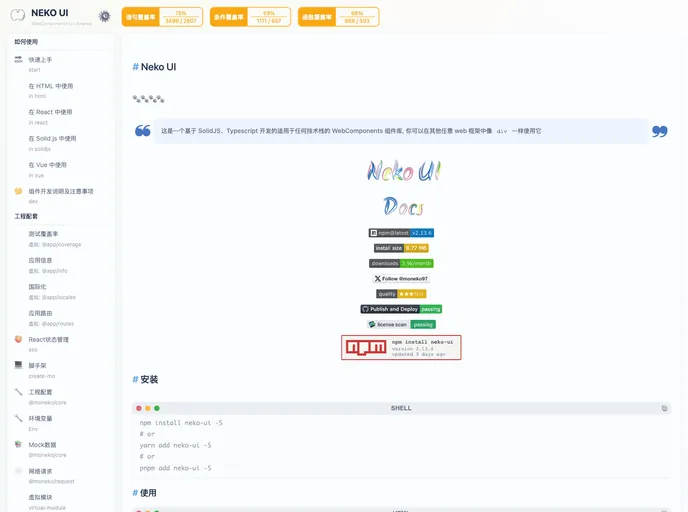Open 在 HTML 中使用 page
This screenshot has width=688, height=512.
pos(61,90)
